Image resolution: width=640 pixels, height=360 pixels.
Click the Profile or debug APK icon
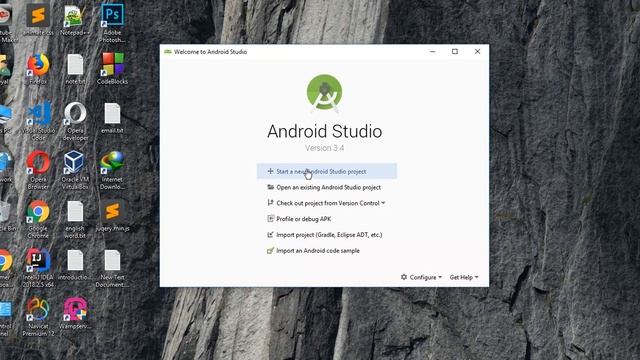270,218
